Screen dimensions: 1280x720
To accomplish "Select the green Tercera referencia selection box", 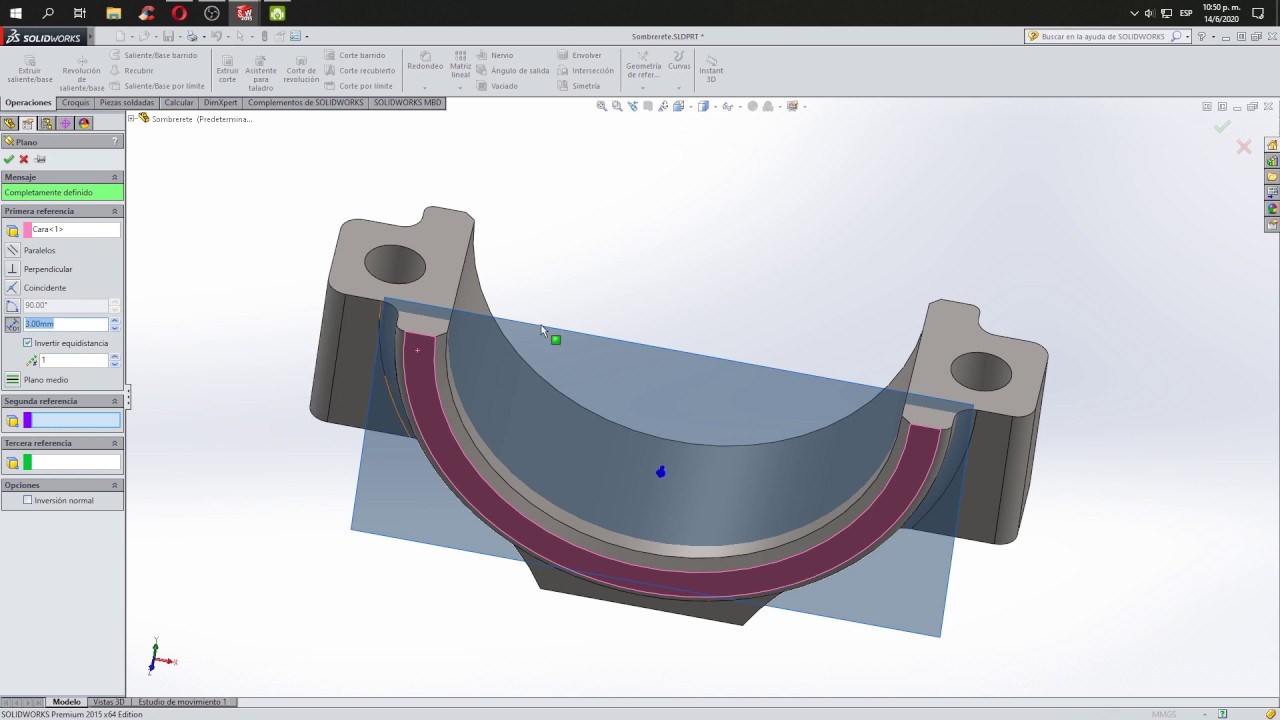I will [72, 462].
